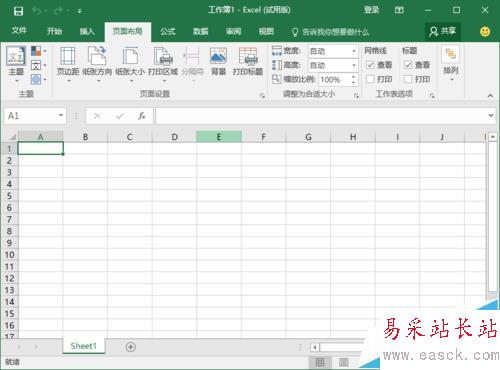Image resolution: width=500 pixels, height=370 pixels.
Task: Switch to the 公式 tab
Action: click(168, 31)
